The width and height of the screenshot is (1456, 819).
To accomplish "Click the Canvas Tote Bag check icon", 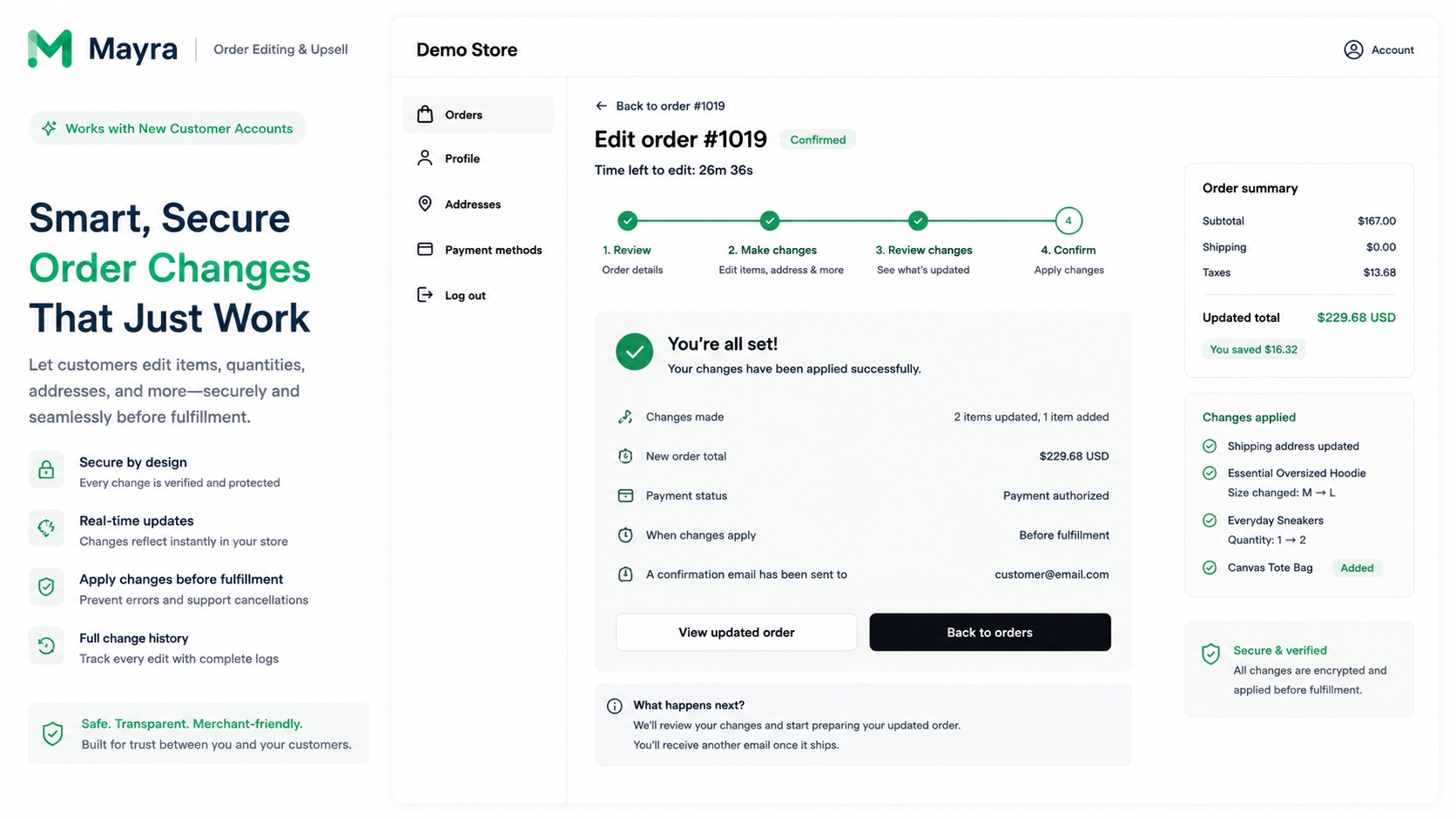I will (x=1210, y=567).
